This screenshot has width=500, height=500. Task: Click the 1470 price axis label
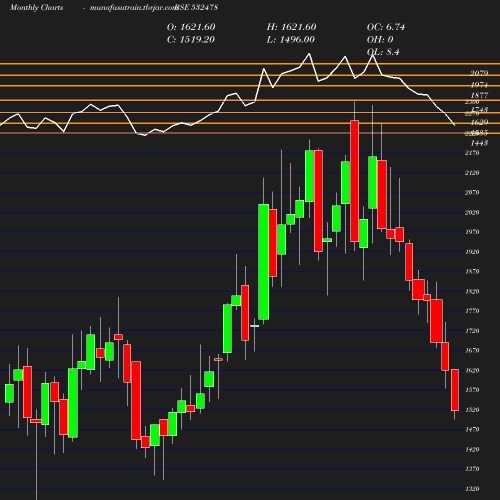click(472, 429)
